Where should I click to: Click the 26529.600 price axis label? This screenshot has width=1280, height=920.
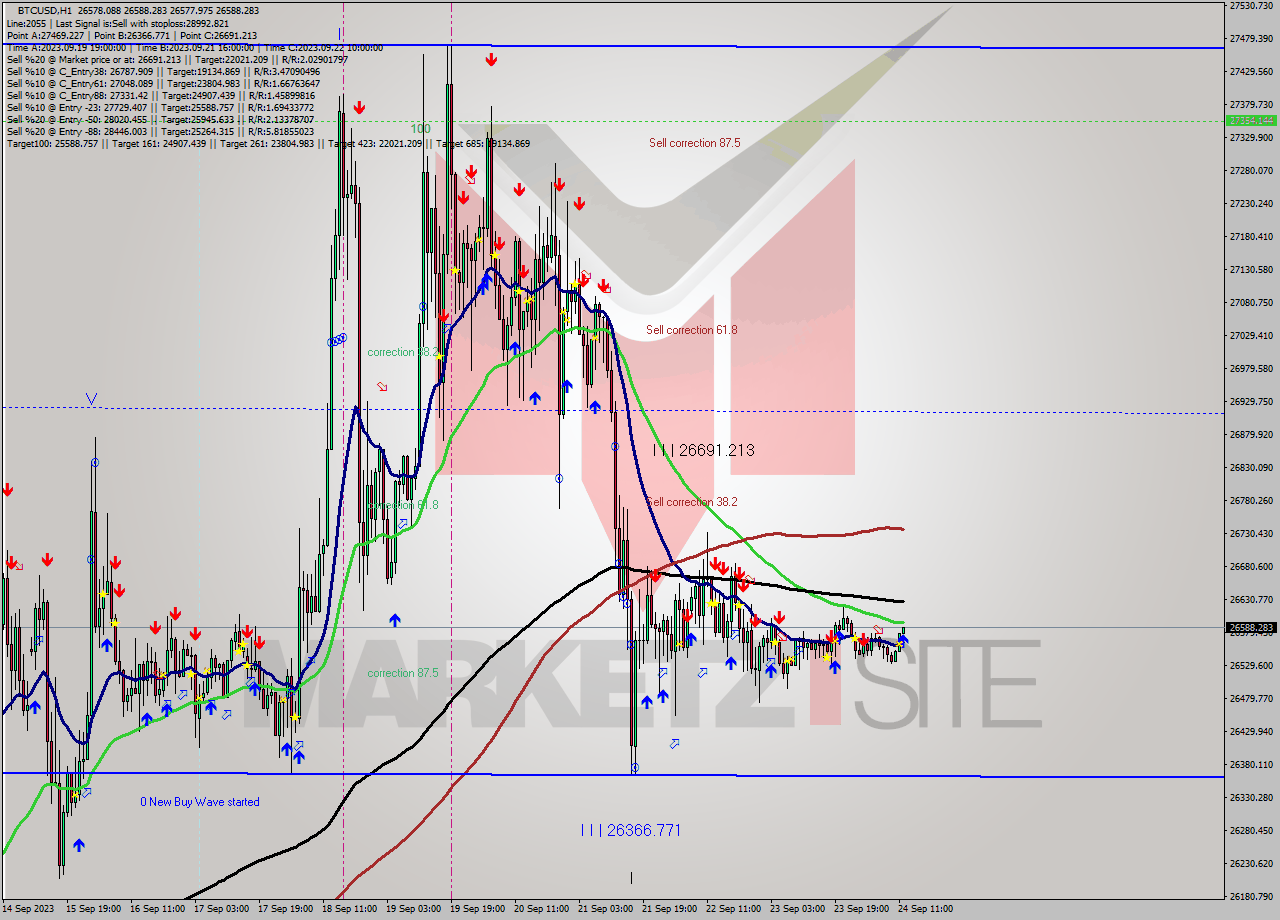tap(1251, 665)
